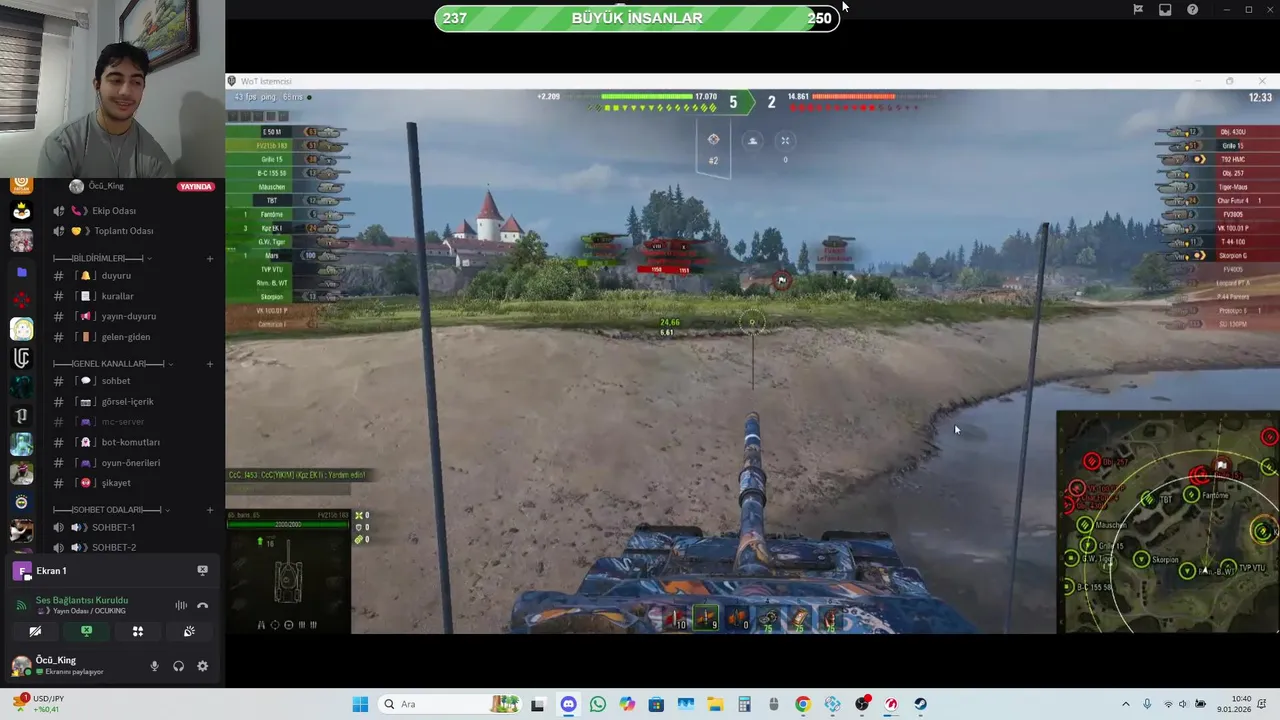This screenshot has height=720, width=1280.
Task: Show hidden system tray icons chevron
Action: (x=1126, y=704)
